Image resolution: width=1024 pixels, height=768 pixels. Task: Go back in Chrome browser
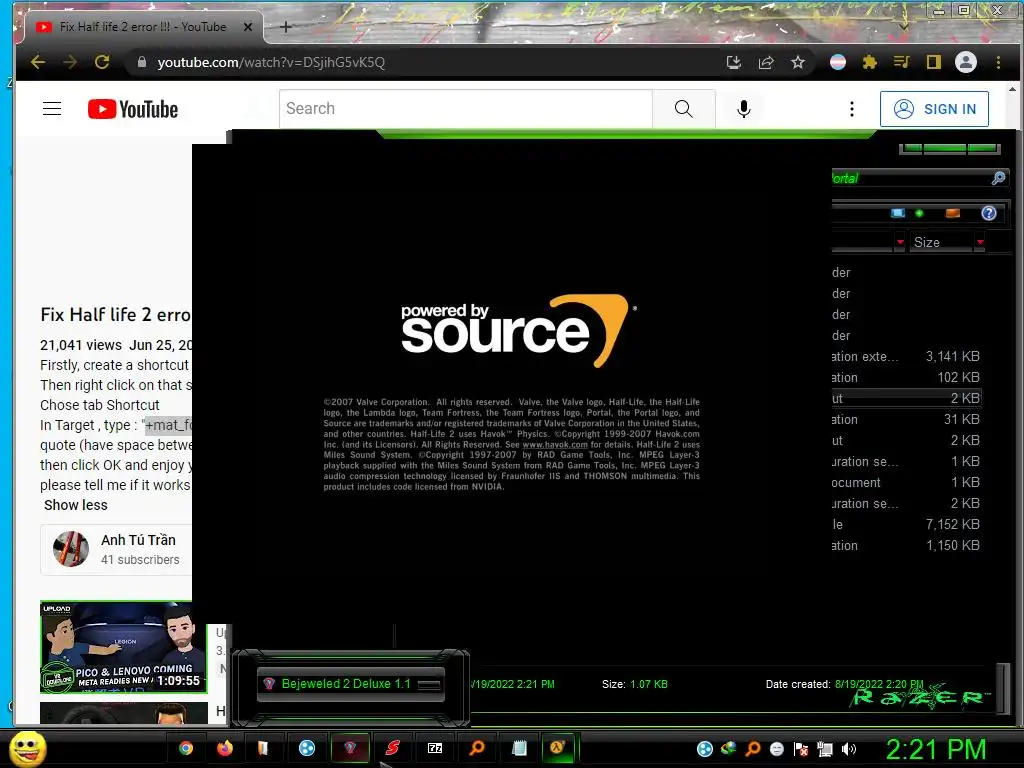click(38, 63)
